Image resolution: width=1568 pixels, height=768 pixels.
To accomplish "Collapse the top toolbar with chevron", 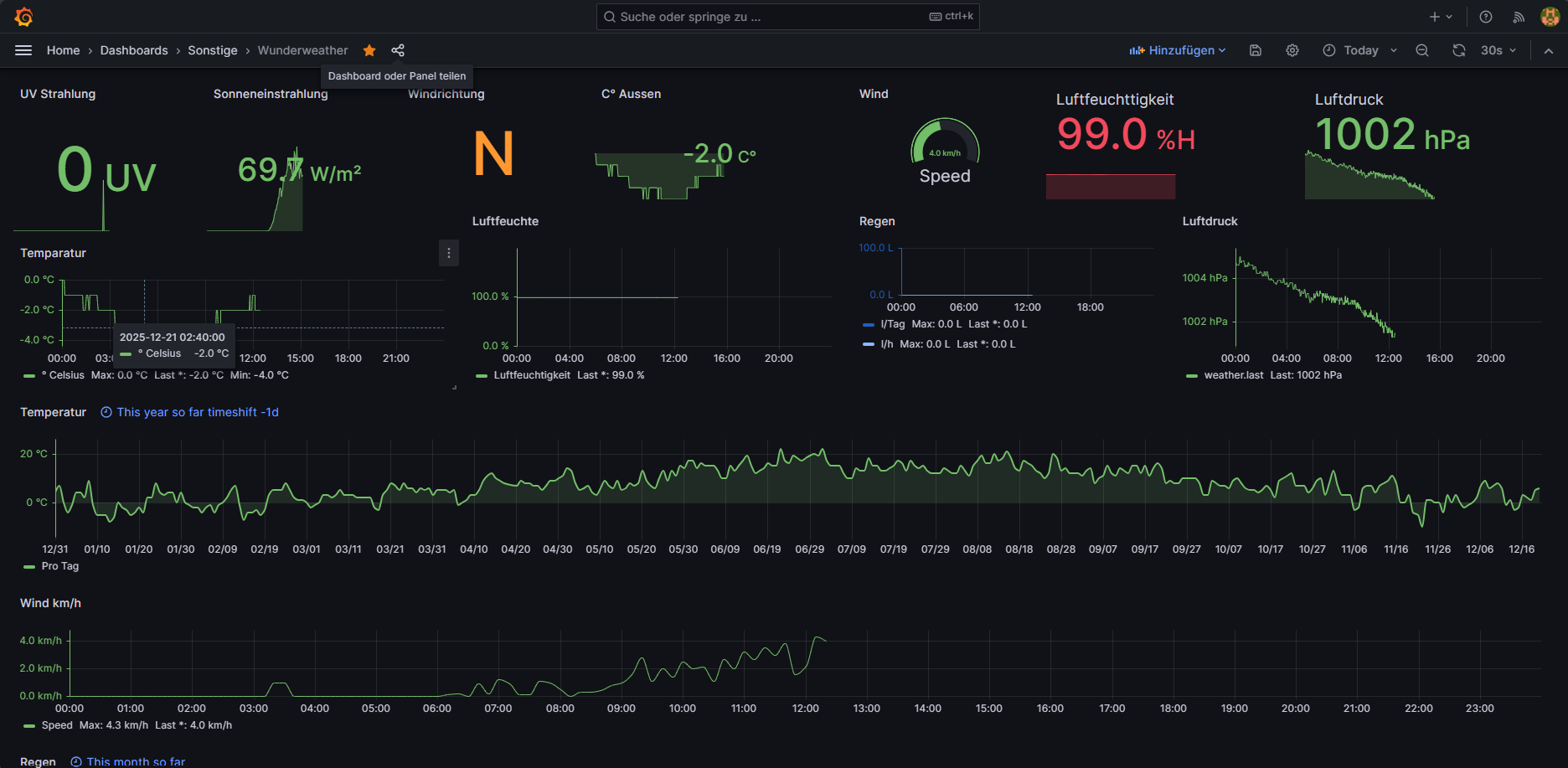I will point(1549,50).
